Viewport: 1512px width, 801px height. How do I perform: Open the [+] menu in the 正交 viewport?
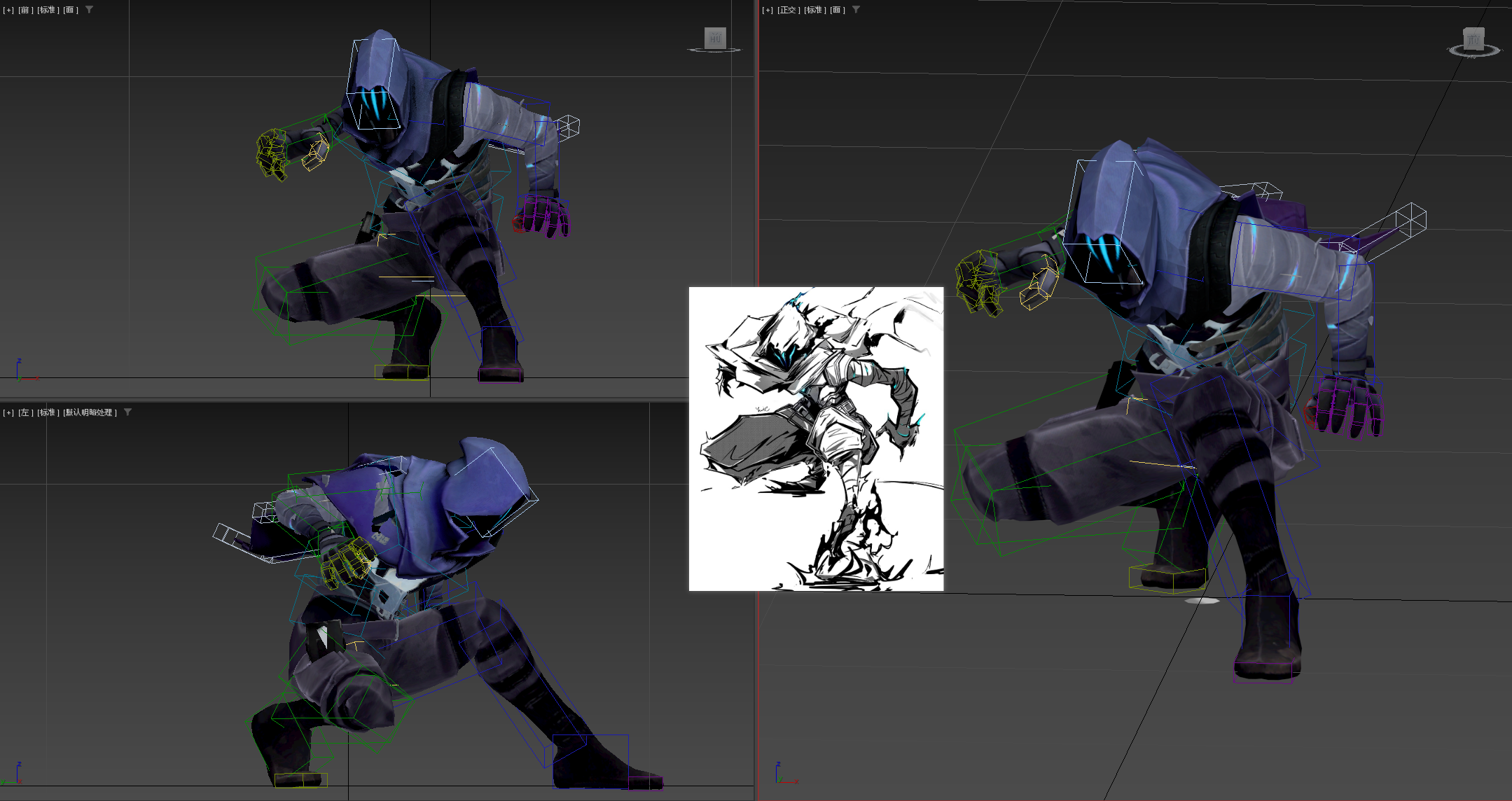click(768, 11)
